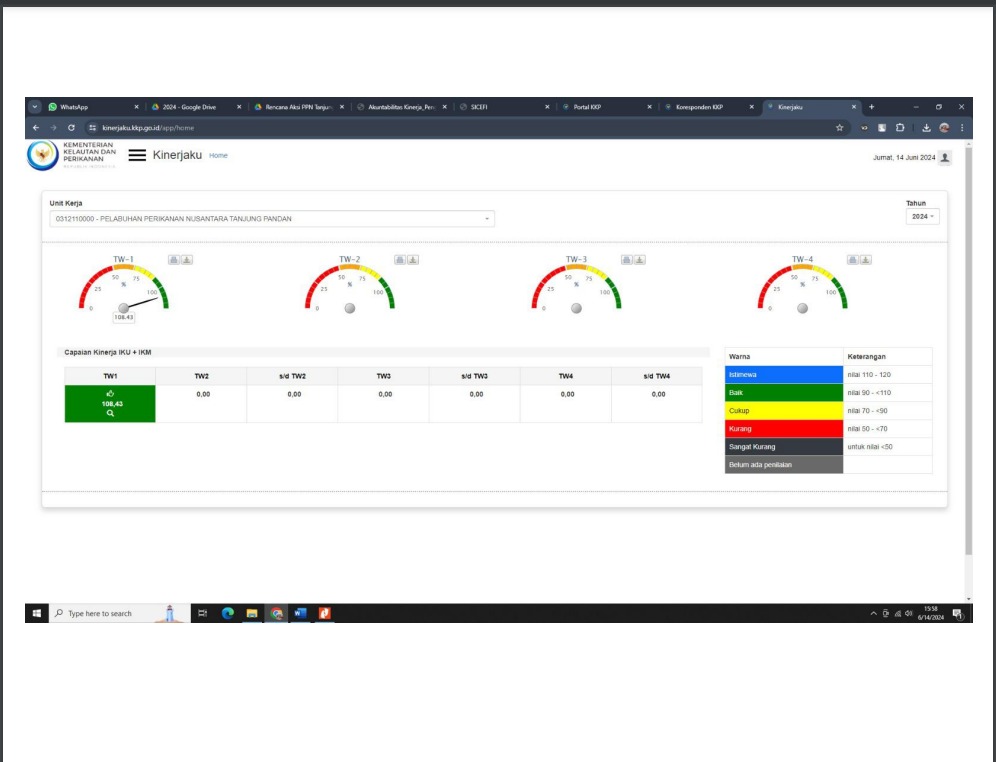Image resolution: width=996 pixels, height=762 pixels.
Task: Reload the page in the browser
Action: pyautogui.click(x=71, y=128)
